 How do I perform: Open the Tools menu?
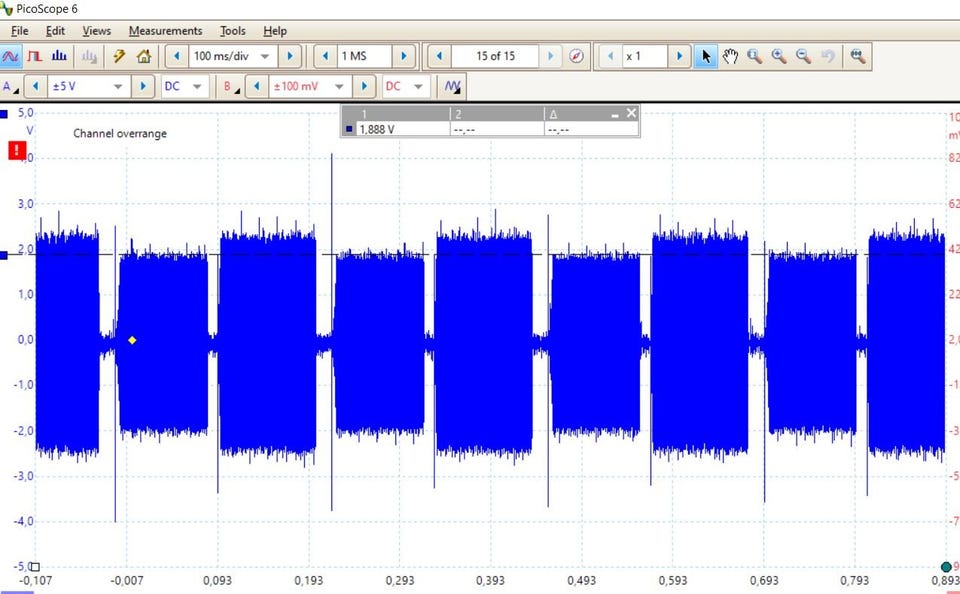click(x=232, y=31)
